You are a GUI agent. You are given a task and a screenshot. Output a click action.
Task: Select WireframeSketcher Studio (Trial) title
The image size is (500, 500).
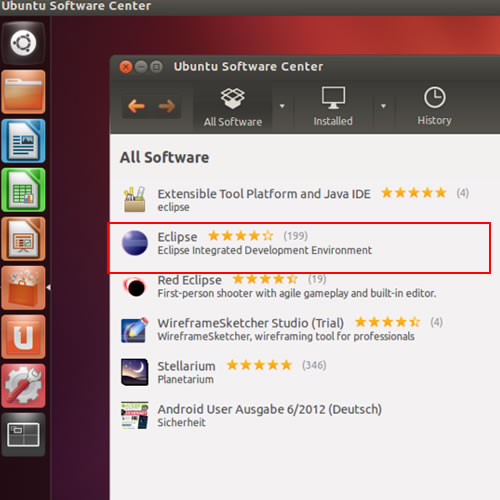[x=250, y=323]
